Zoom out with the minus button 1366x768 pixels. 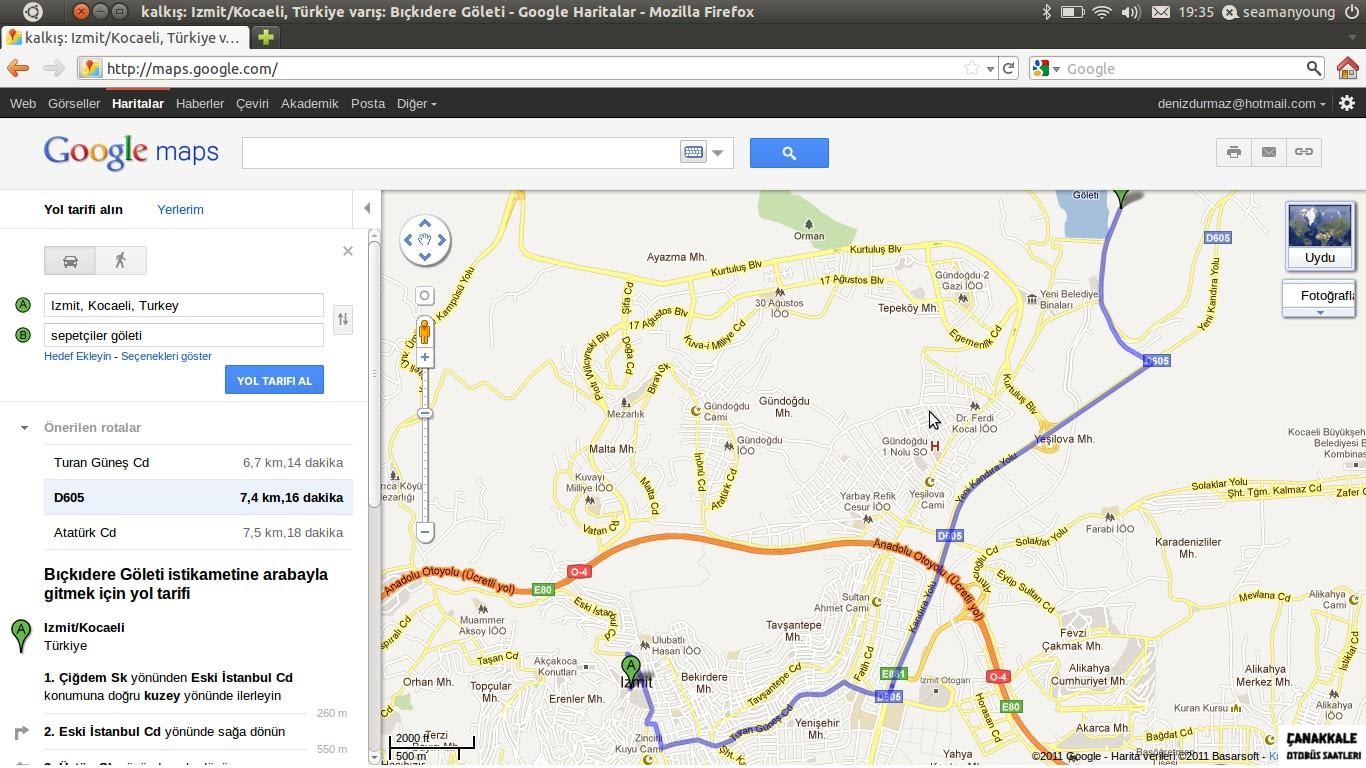425,532
